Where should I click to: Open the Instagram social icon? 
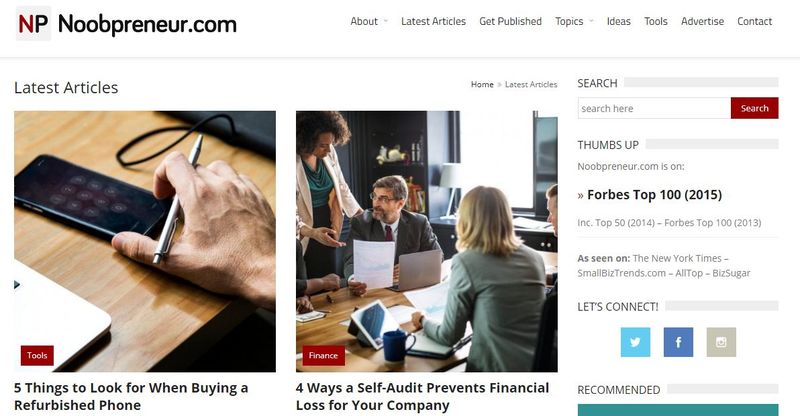(721, 342)
